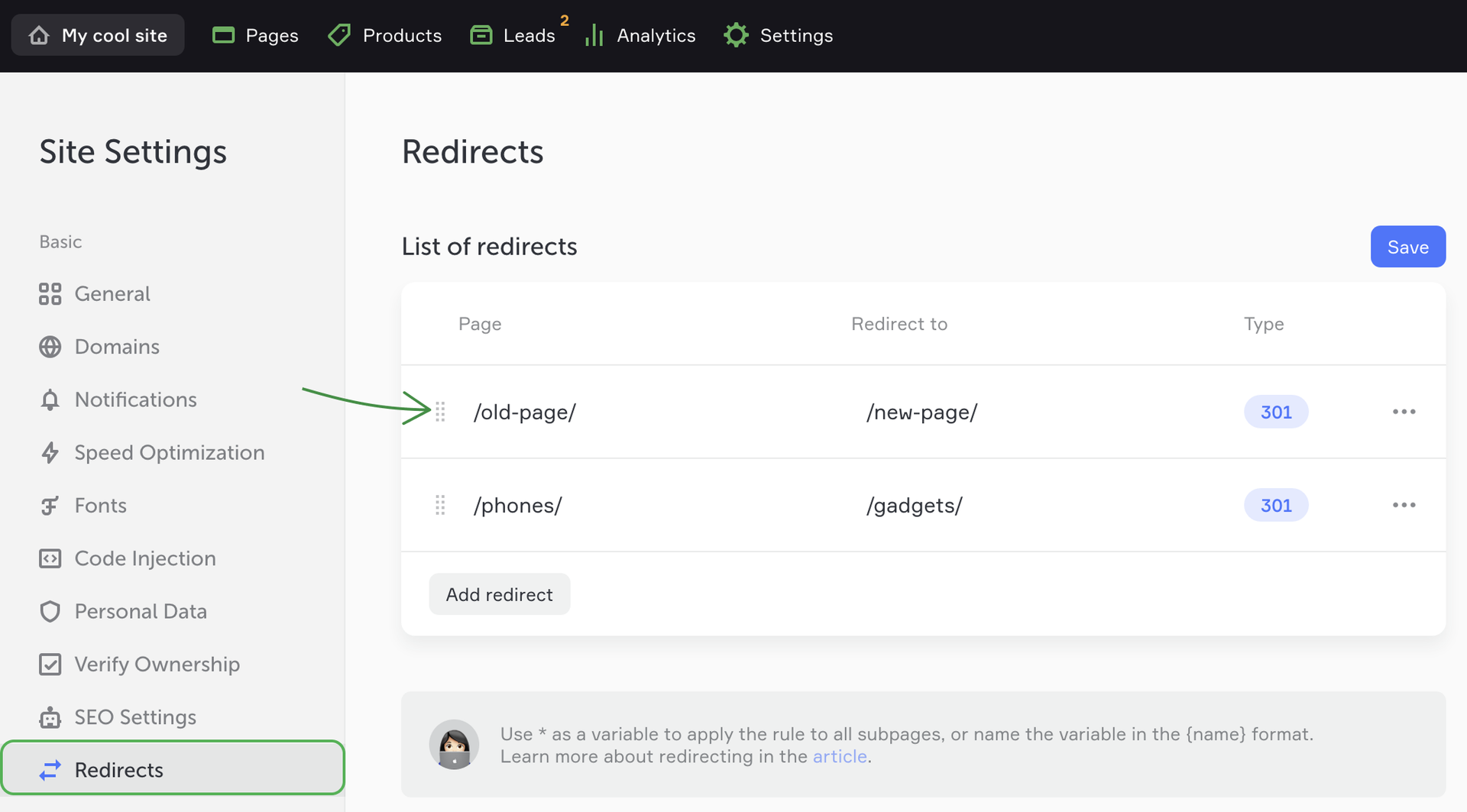1467x812 pixels.
Task: Click the support avatar in the hint box
Action: tap(454, 744)
